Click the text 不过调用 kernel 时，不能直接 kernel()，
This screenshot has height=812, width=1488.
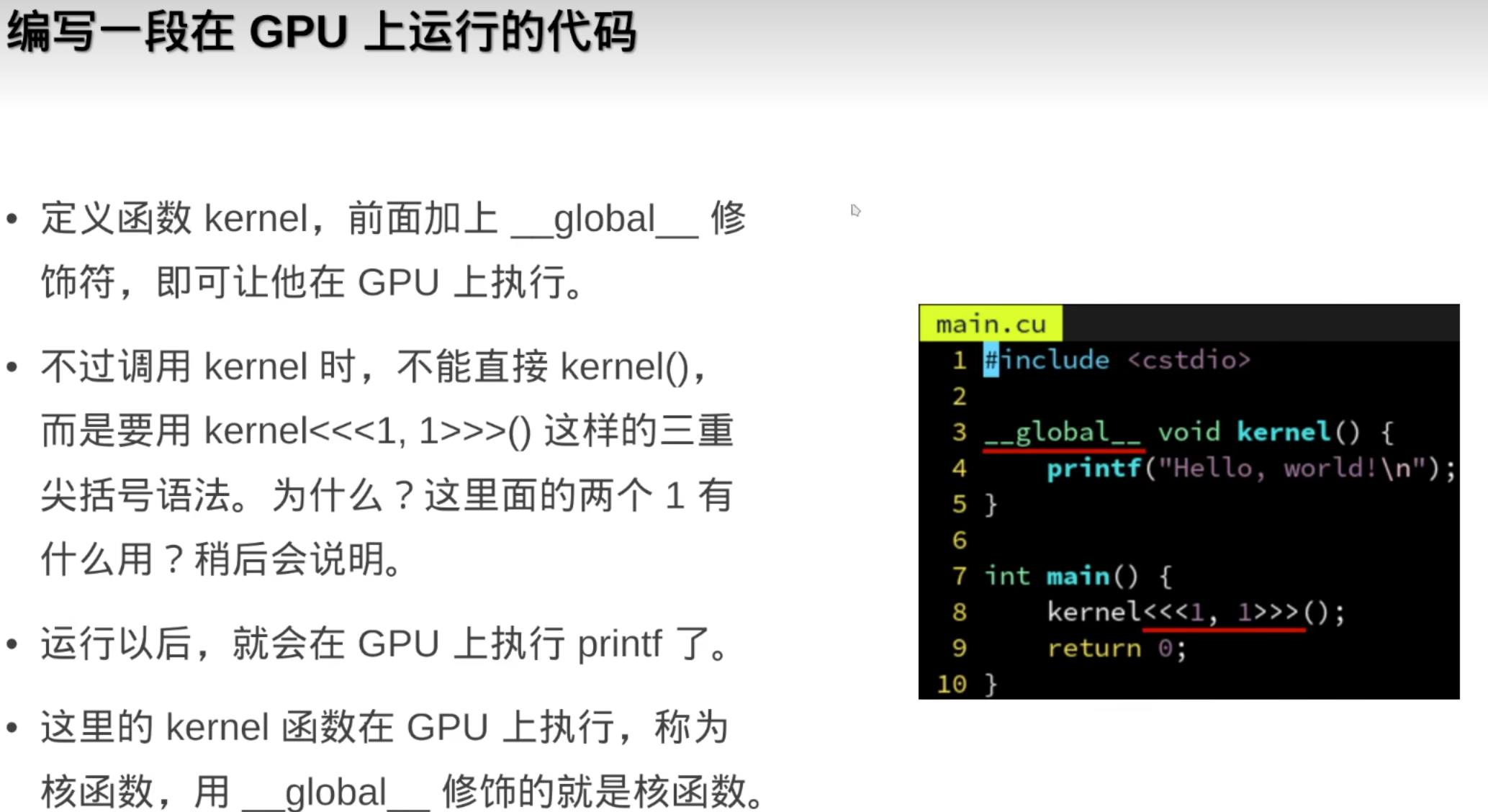pos(374,367)
